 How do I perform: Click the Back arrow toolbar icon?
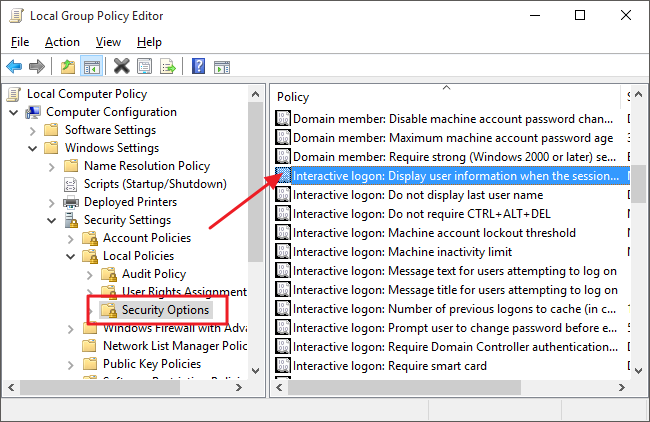[x=14, y=67]
